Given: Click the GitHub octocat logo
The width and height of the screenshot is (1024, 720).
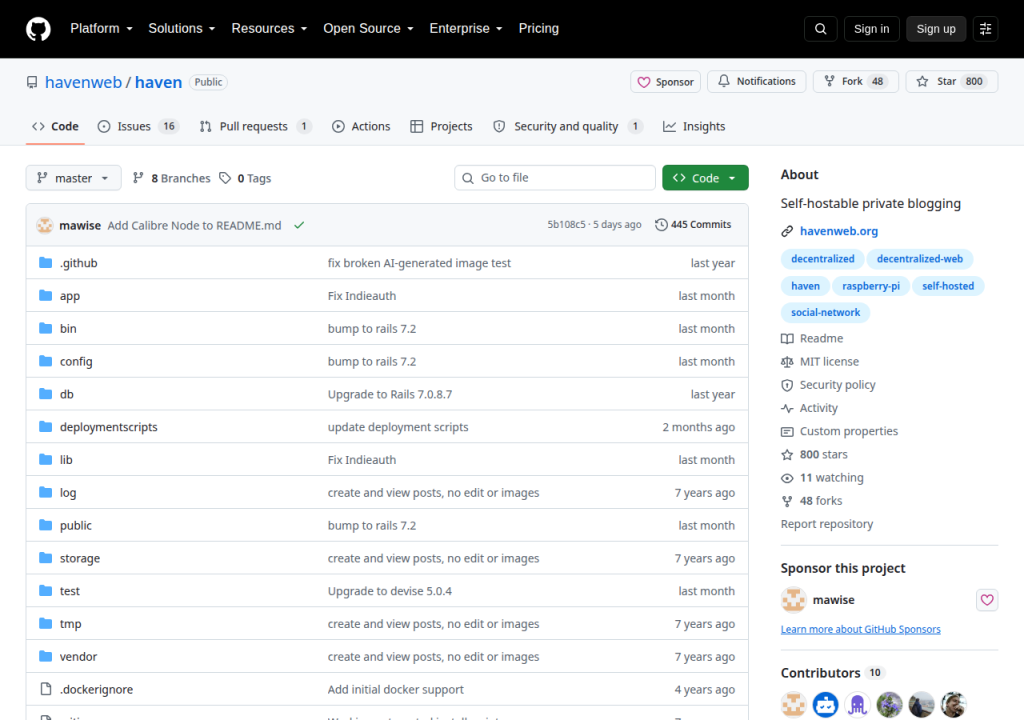Looking at the screenshot, I should [x=38, y=29].
